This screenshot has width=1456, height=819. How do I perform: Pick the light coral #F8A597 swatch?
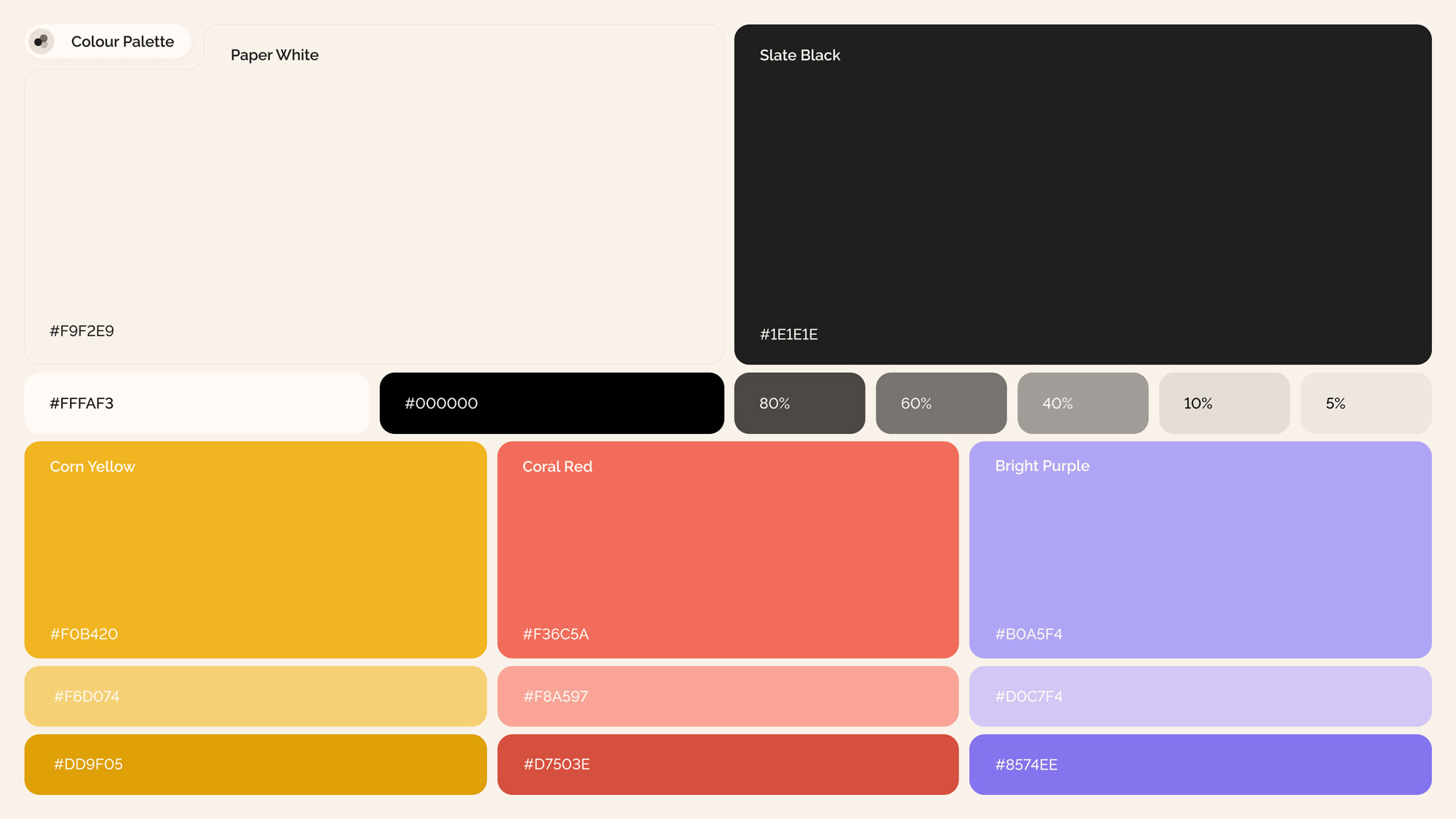click(727, 696)
